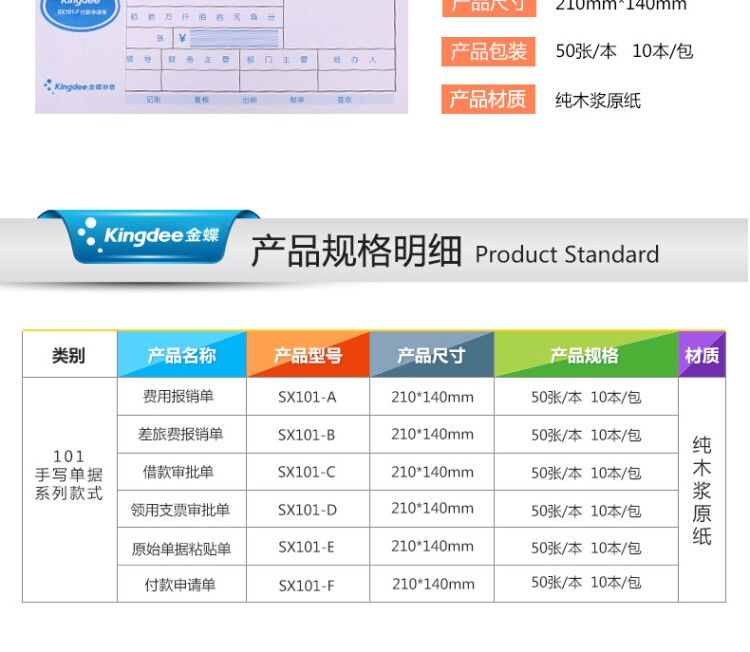750x652 pixels.
Task: Click model number SX101-C
Action: click(x=307, y=472)
